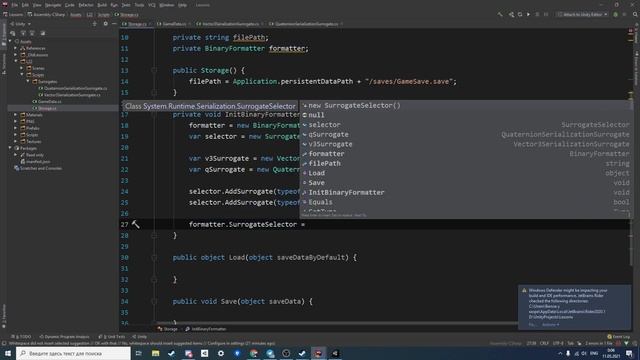Choose 'Equals' completion suggestion

coord(465,202)
